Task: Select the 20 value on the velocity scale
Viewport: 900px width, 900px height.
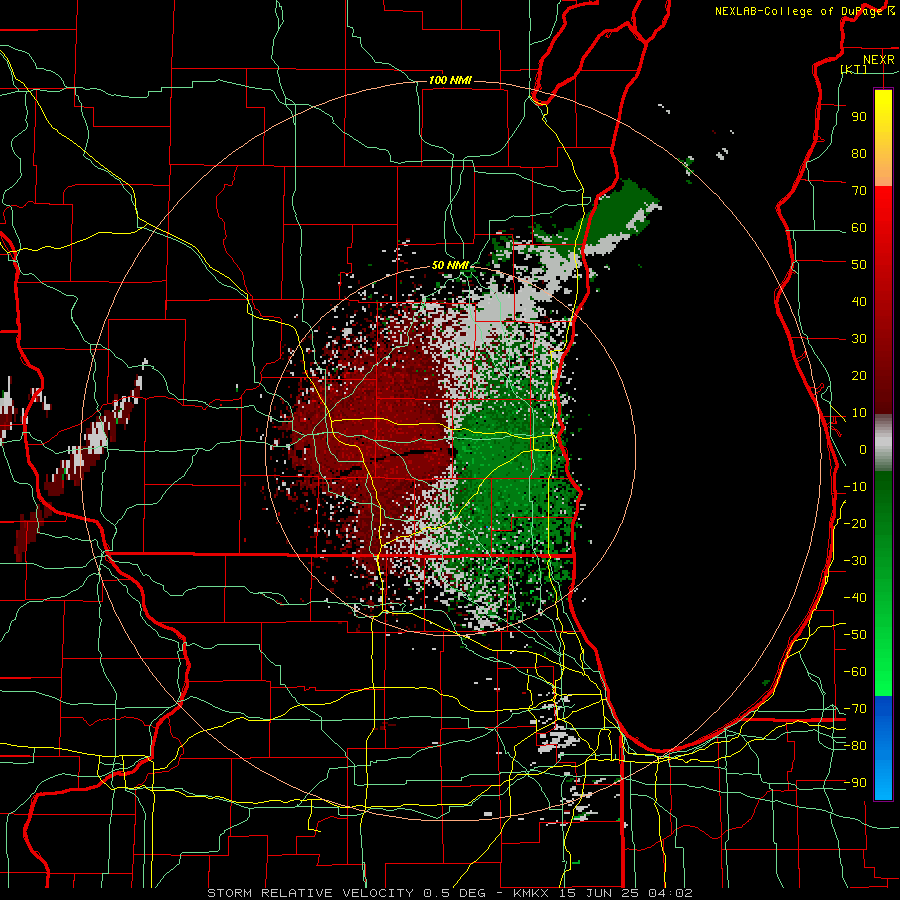Action: pos(859,375)
